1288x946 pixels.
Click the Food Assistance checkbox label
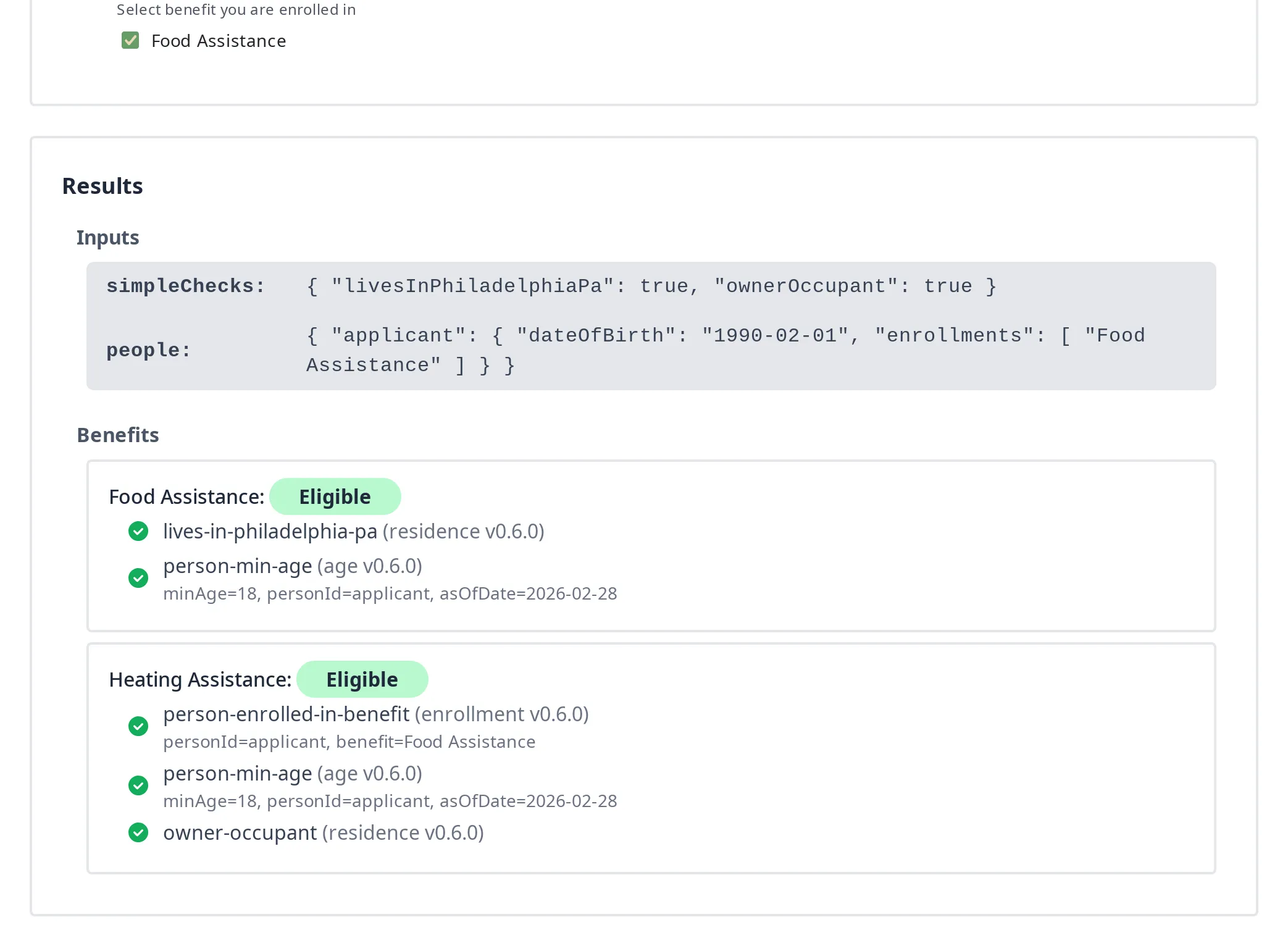[x=219, y=41]
